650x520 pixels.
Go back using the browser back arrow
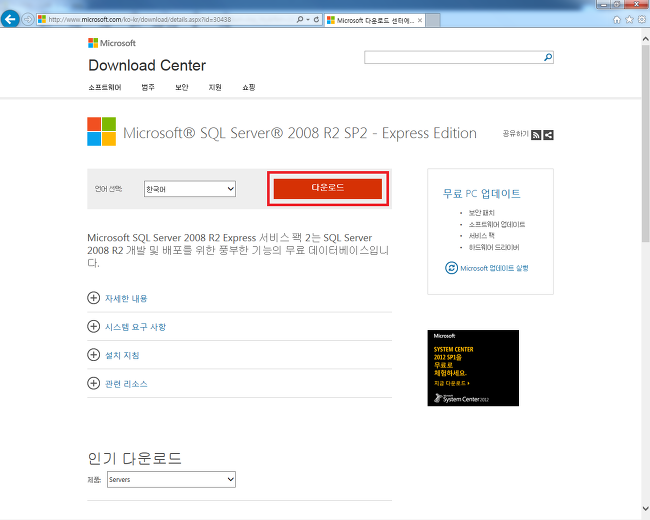pyautogui.click(x=10, y=19)
